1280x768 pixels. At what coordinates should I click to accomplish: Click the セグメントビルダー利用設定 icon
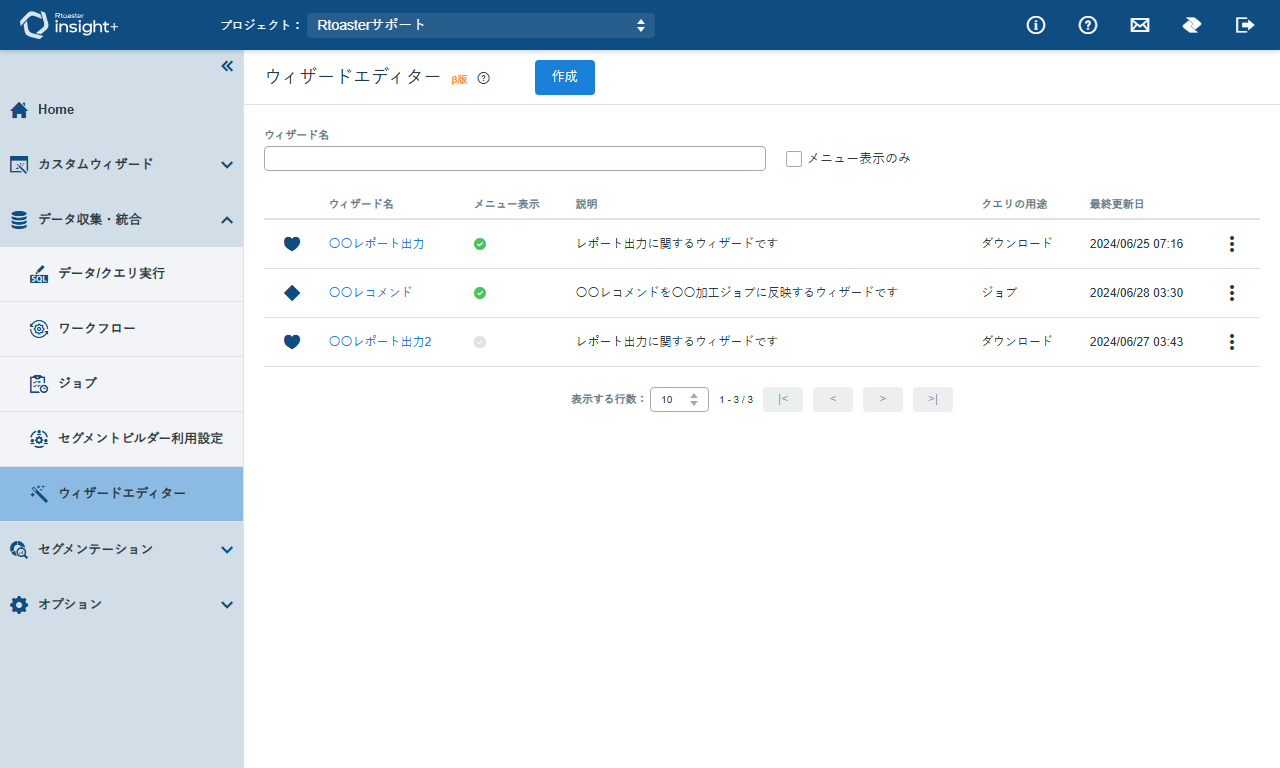click(39, 439)
